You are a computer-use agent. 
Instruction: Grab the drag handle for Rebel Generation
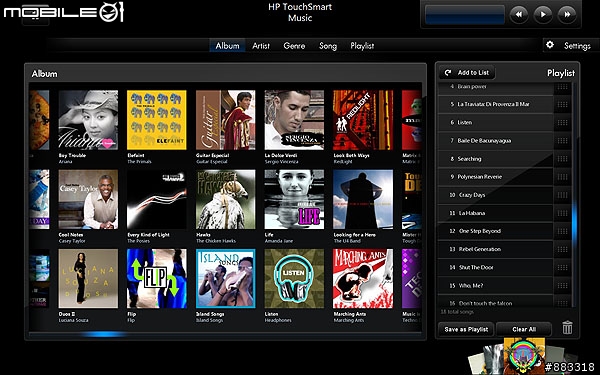(x=562, y=249)
